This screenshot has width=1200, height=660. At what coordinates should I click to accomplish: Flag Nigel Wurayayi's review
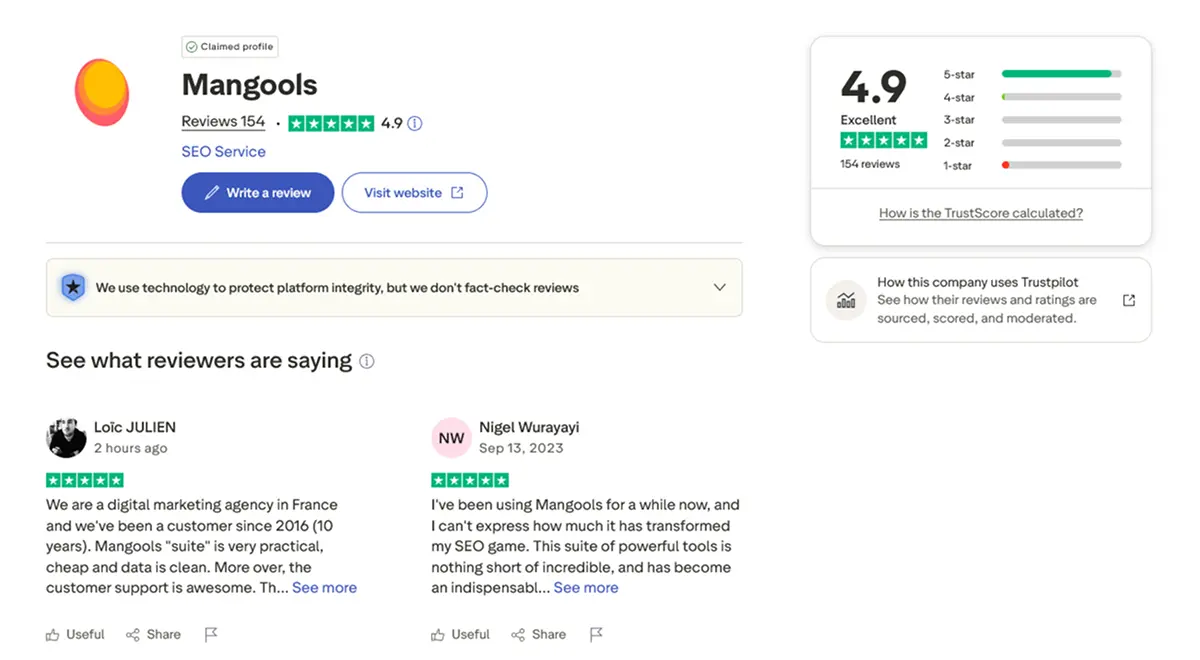coord(596,634)
